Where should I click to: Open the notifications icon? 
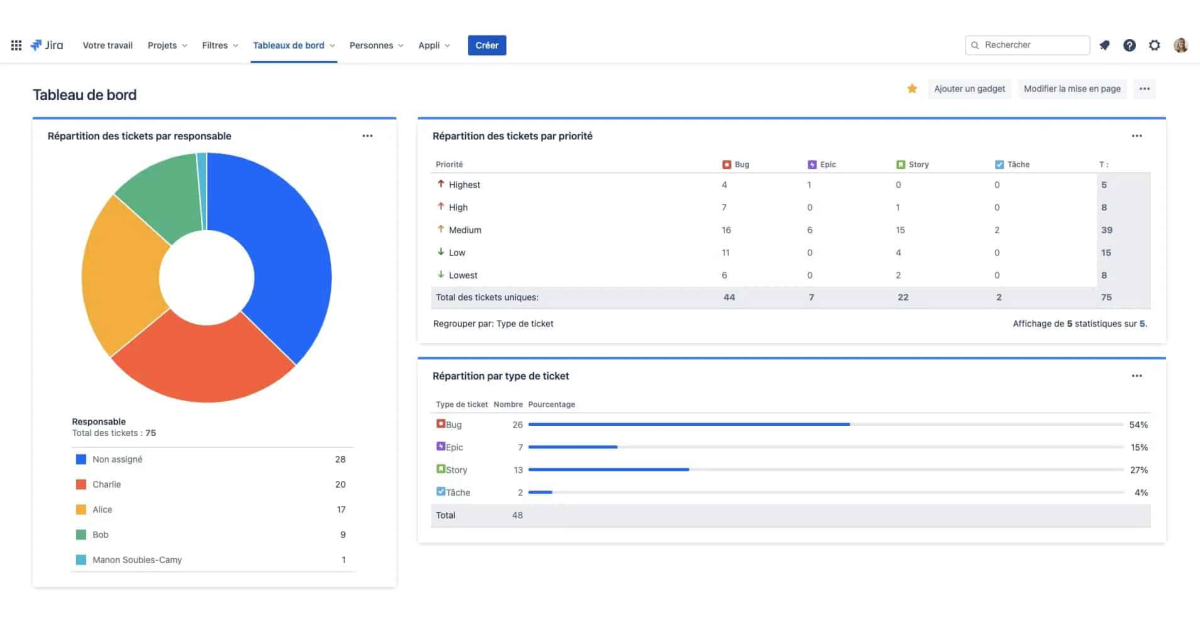click(1105, 45)
